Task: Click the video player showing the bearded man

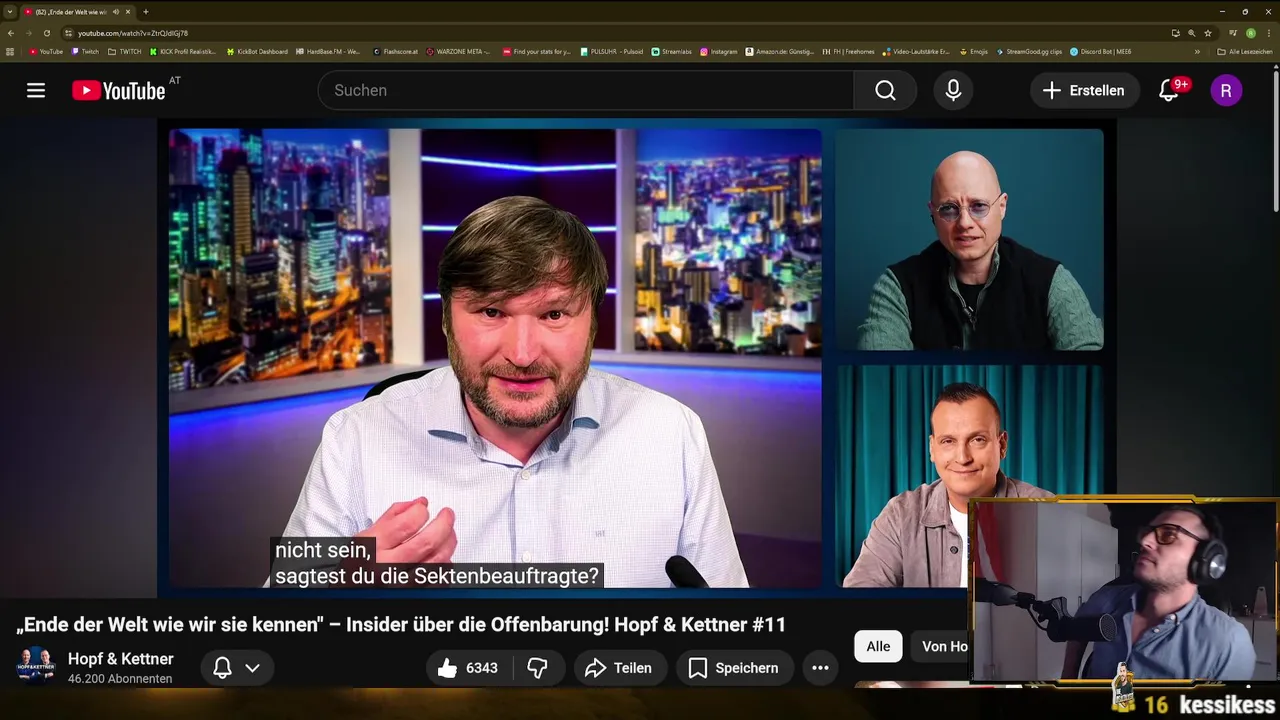Action: [x=495, y=358]
